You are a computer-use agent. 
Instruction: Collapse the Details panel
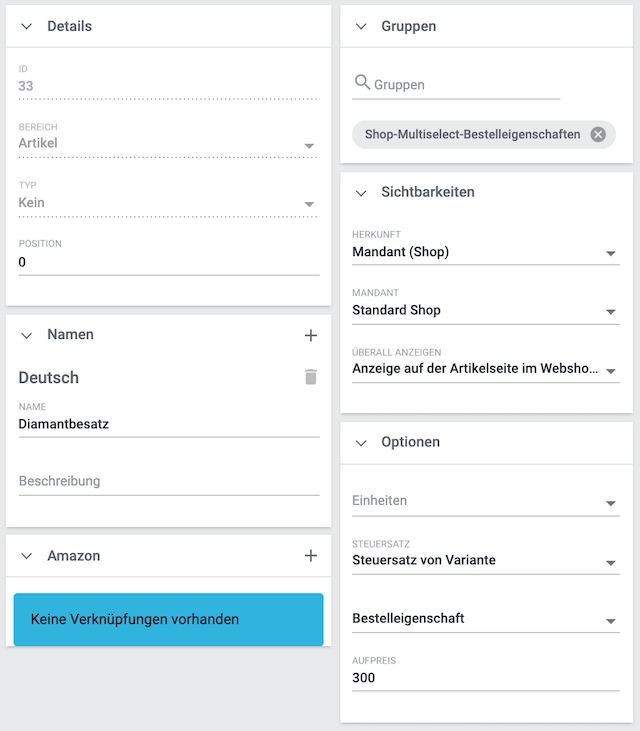[27, 27]
